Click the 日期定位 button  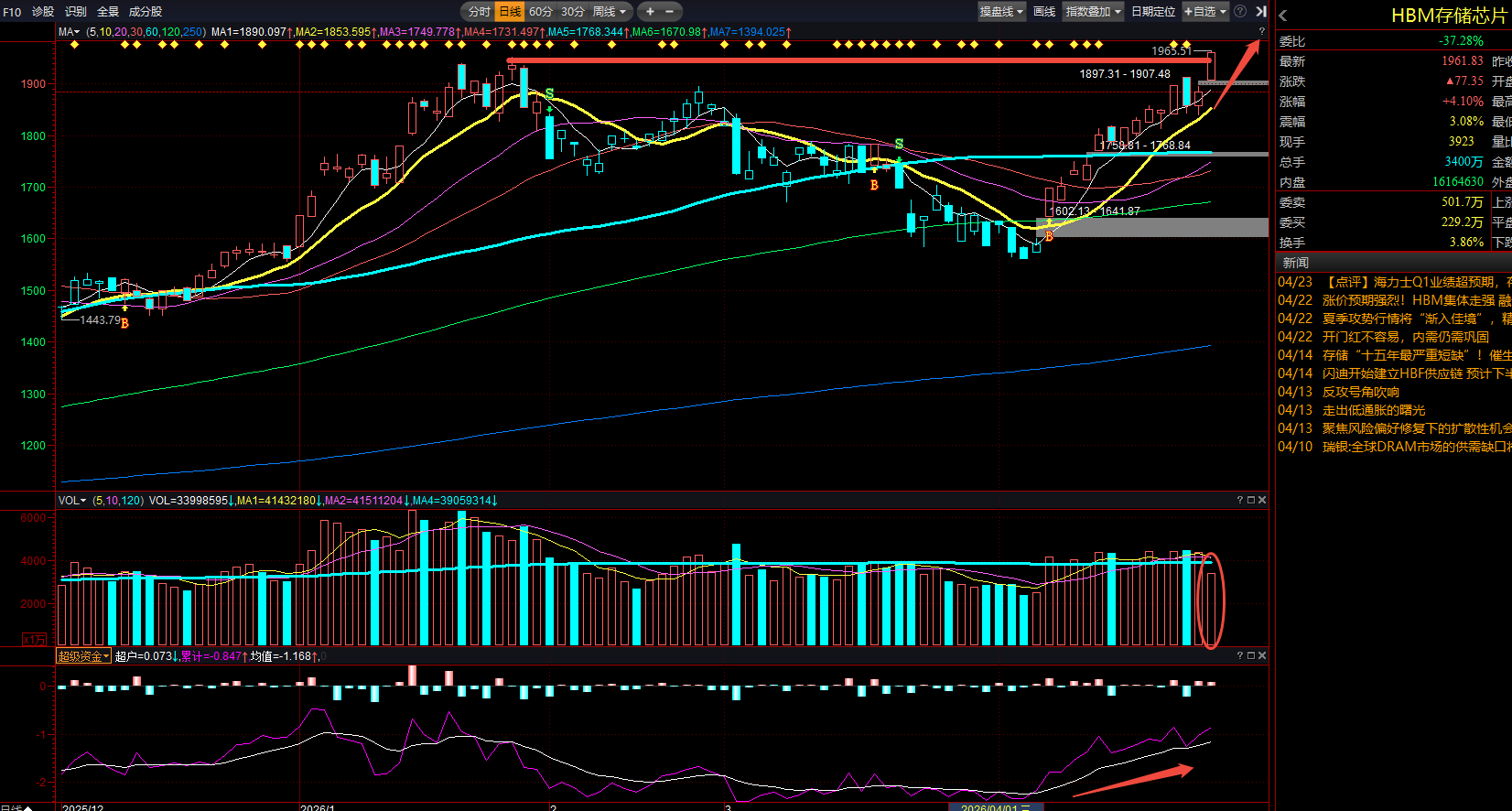coord(1152,12)
